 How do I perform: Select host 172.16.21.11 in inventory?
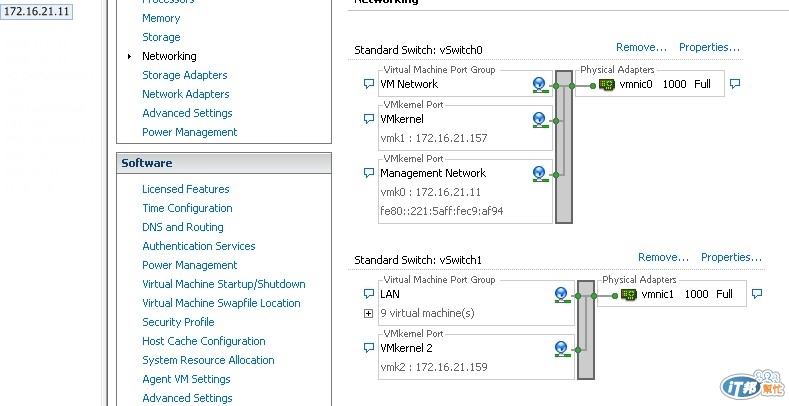[38, 10]
